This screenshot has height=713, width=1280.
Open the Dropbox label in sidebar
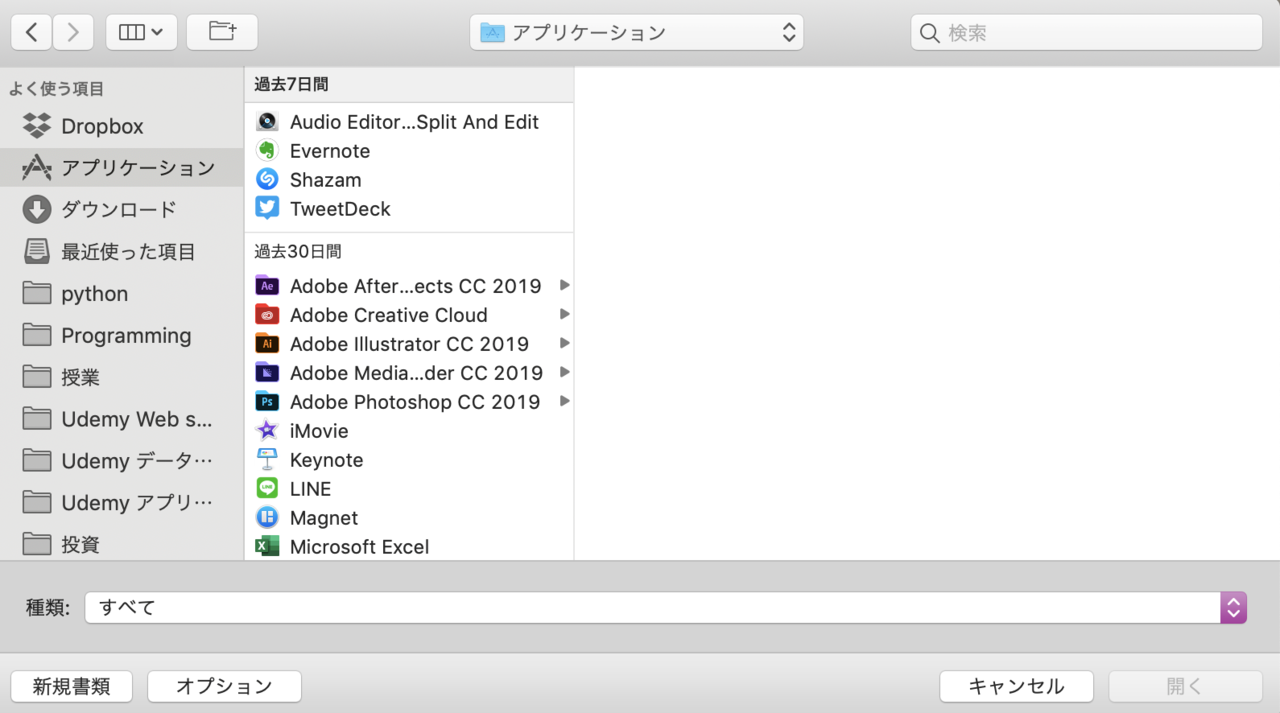102,126
